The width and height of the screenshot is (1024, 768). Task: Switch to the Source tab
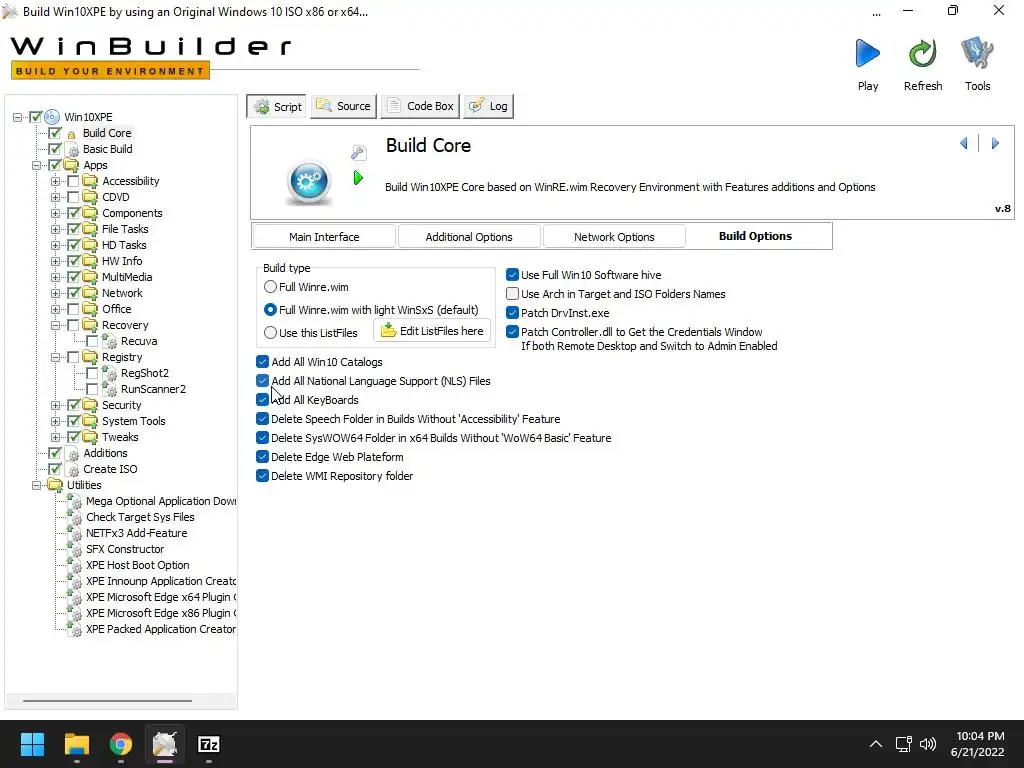[344, 106]
